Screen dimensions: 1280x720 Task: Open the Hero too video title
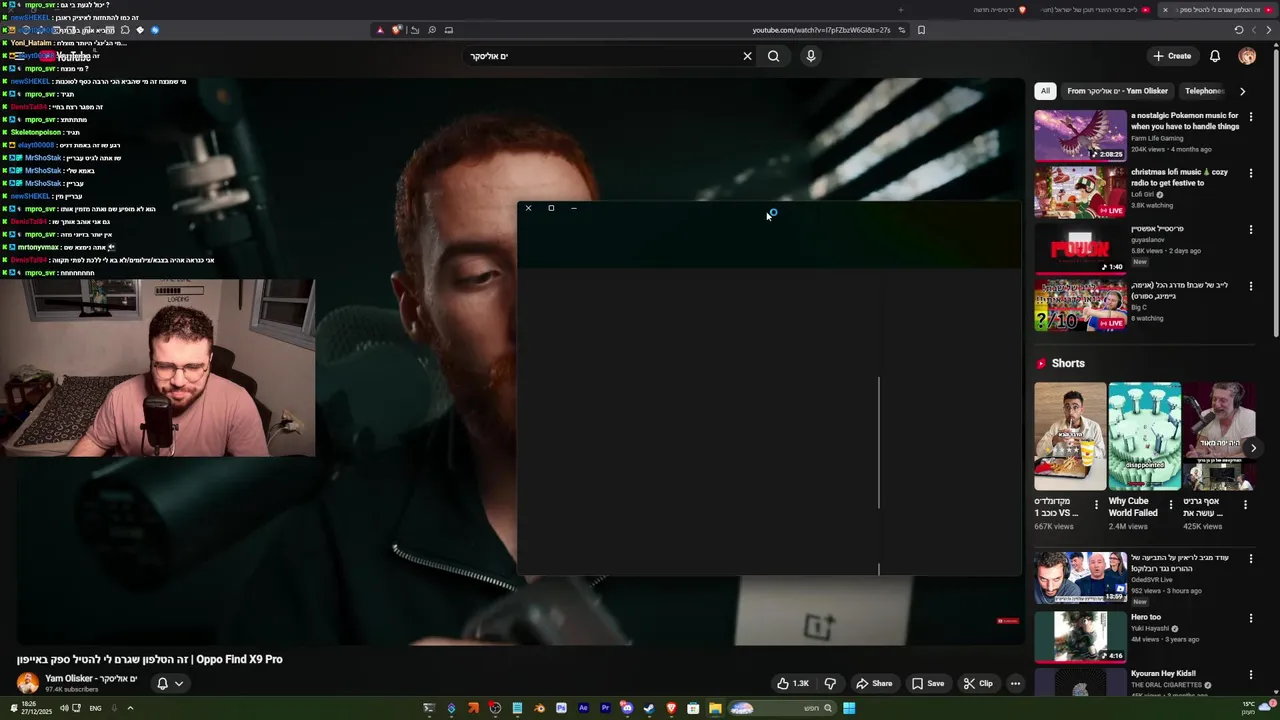(1146, 617)
